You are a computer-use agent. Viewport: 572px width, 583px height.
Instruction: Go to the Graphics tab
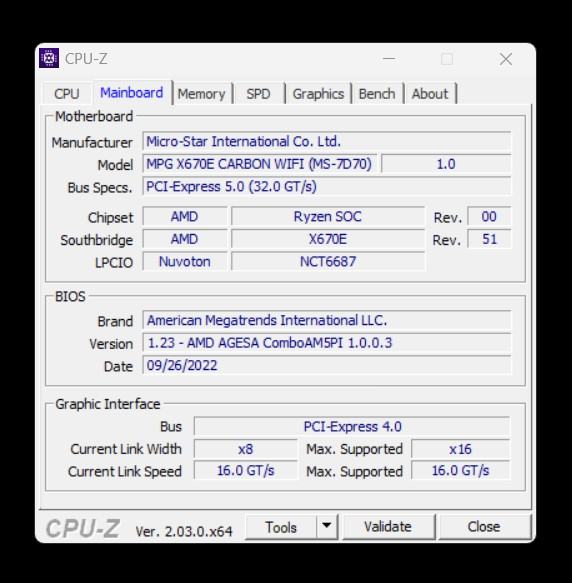[x=318, y=94]
